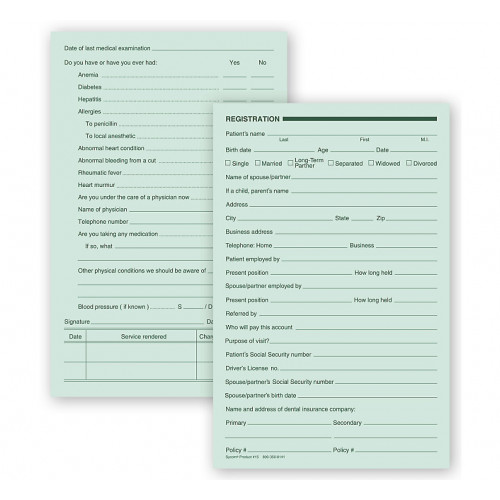Click the If a child, parent's name line
Image resolution: width=500 pixels, height=500 pixels.
pyautogui.click(x=364, y=191)
